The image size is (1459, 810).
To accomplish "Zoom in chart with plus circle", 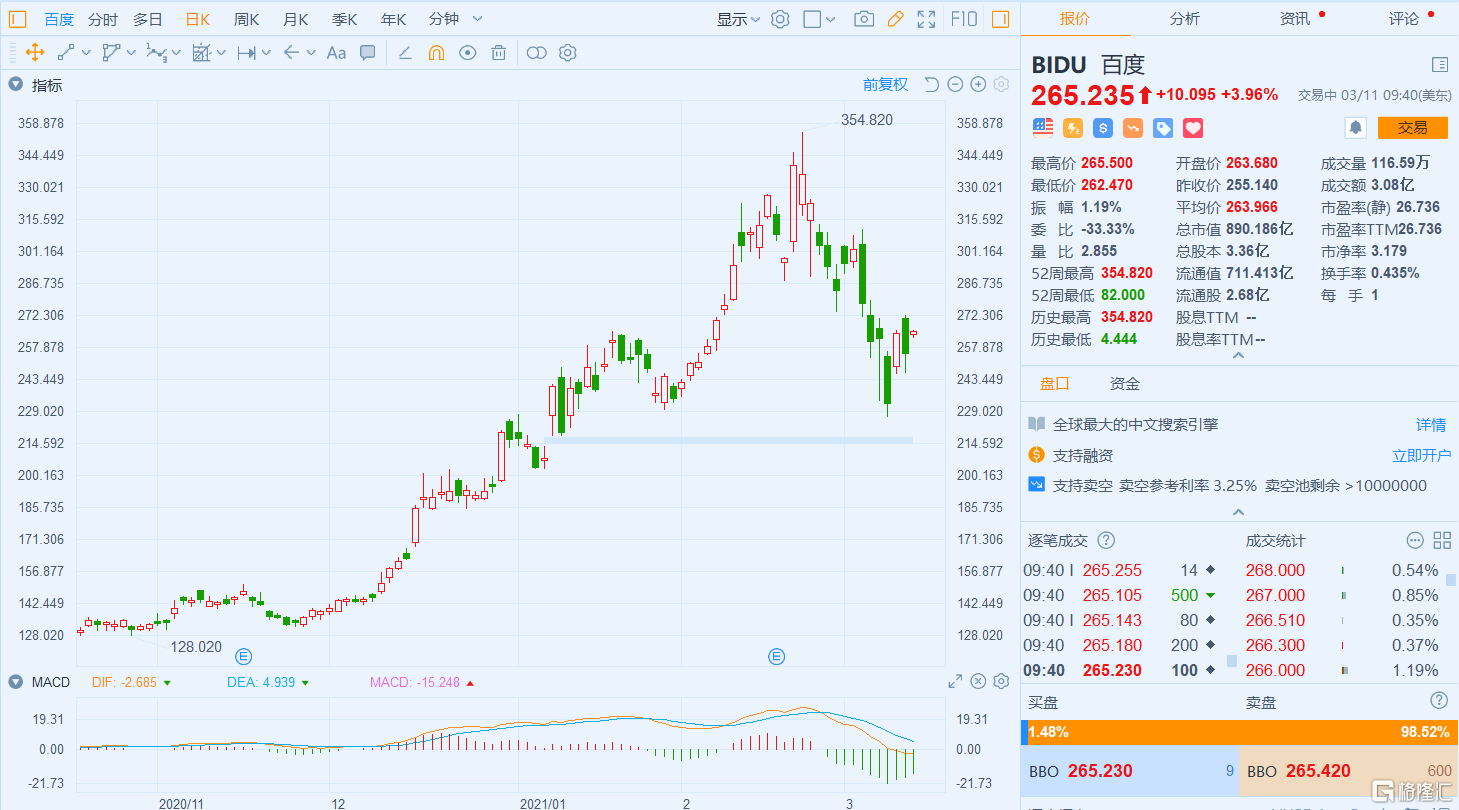I will [x=978, y=85].
